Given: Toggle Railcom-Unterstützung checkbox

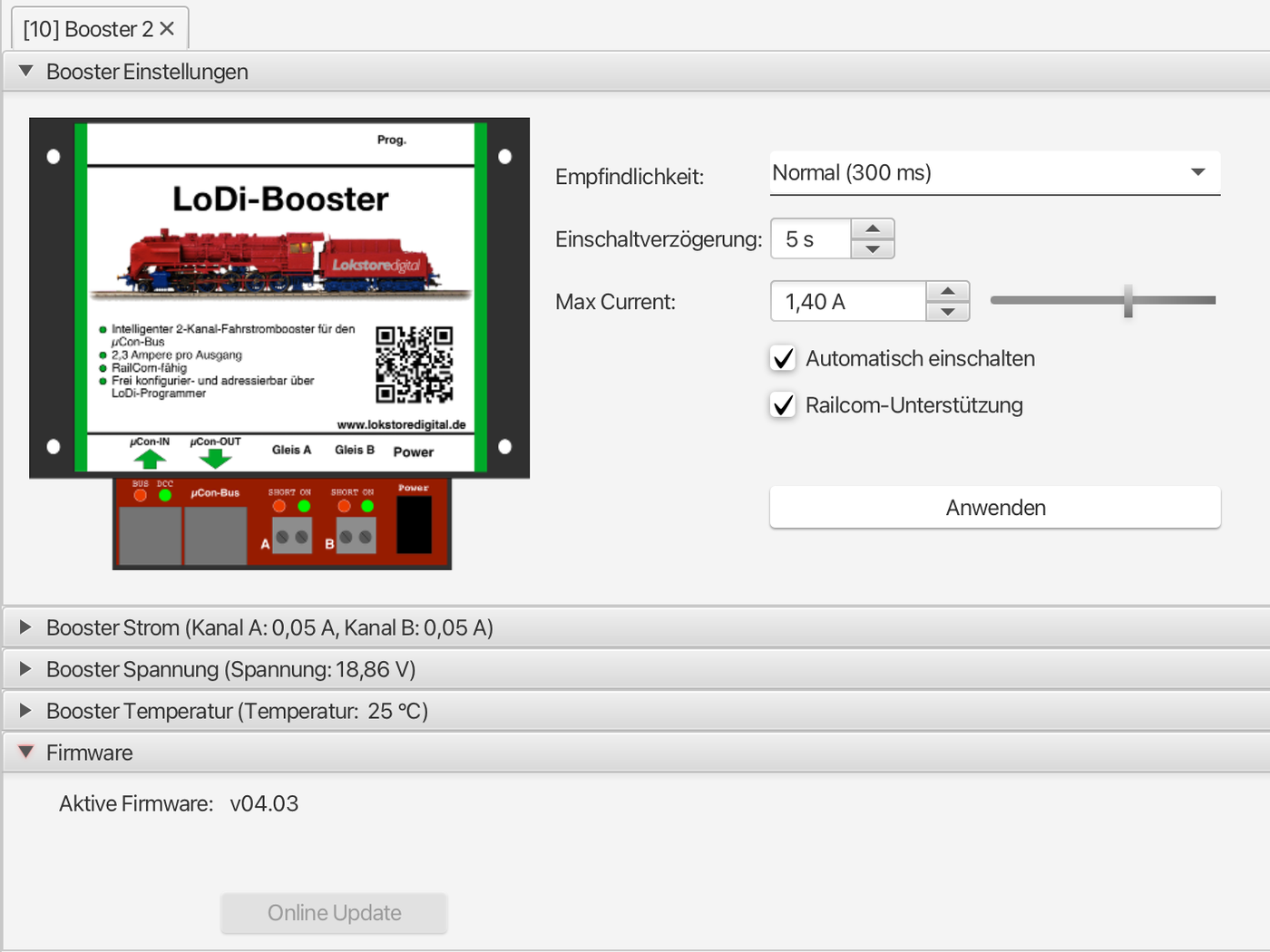Looking at the screenshot, I should click(x=783, y=404).
